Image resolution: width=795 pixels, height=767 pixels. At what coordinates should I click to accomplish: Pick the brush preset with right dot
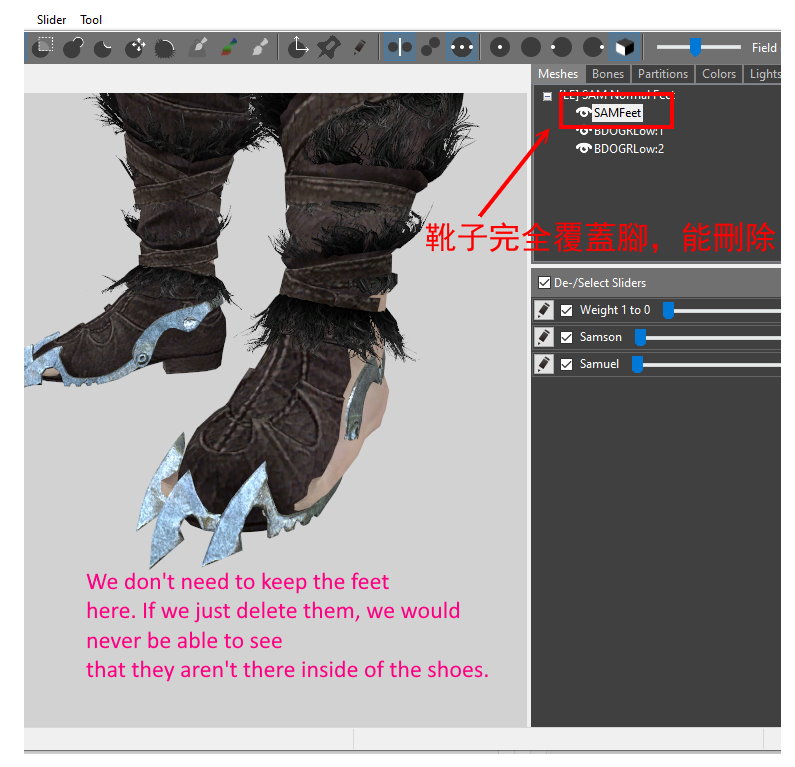[593, 47]
